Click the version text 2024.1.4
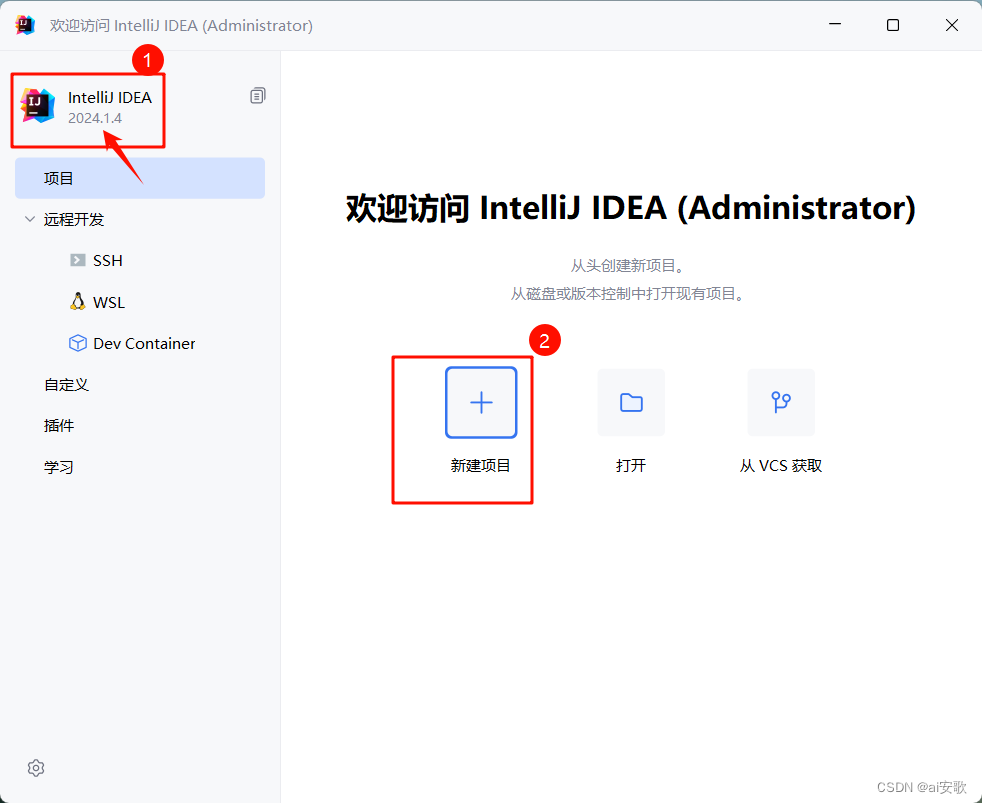The height and width of the screenshot is (803, 982). click(95, 118)
